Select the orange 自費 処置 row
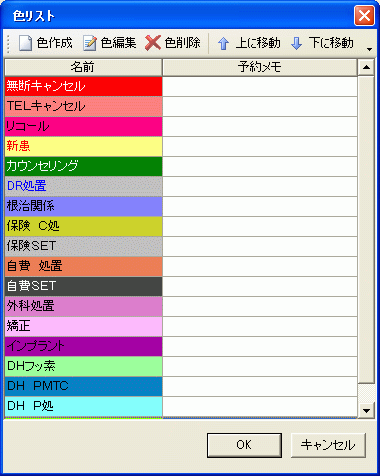 (x=84, y=266)
